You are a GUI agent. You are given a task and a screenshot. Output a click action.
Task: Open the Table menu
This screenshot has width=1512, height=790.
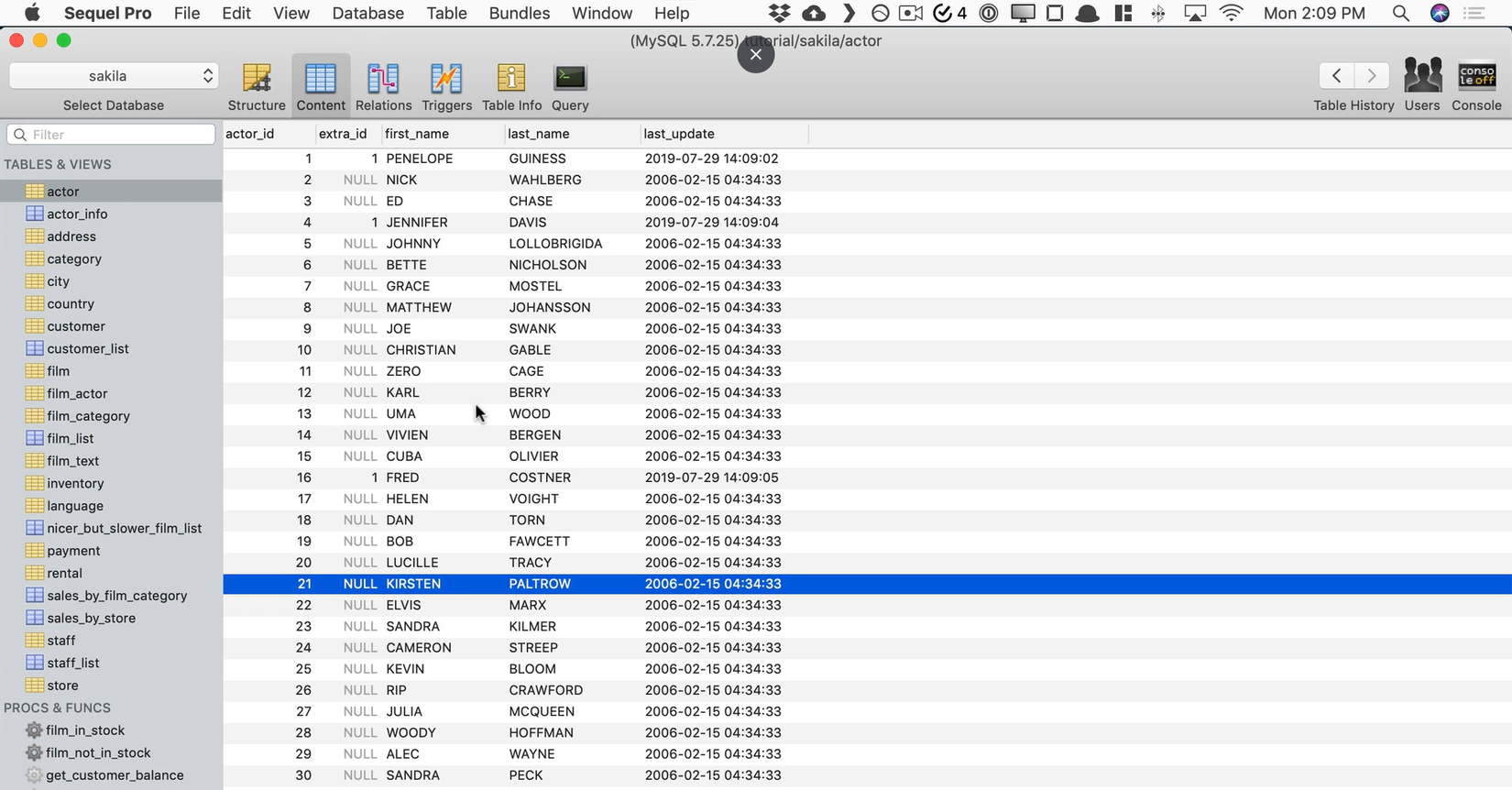(x=447, y=13)
